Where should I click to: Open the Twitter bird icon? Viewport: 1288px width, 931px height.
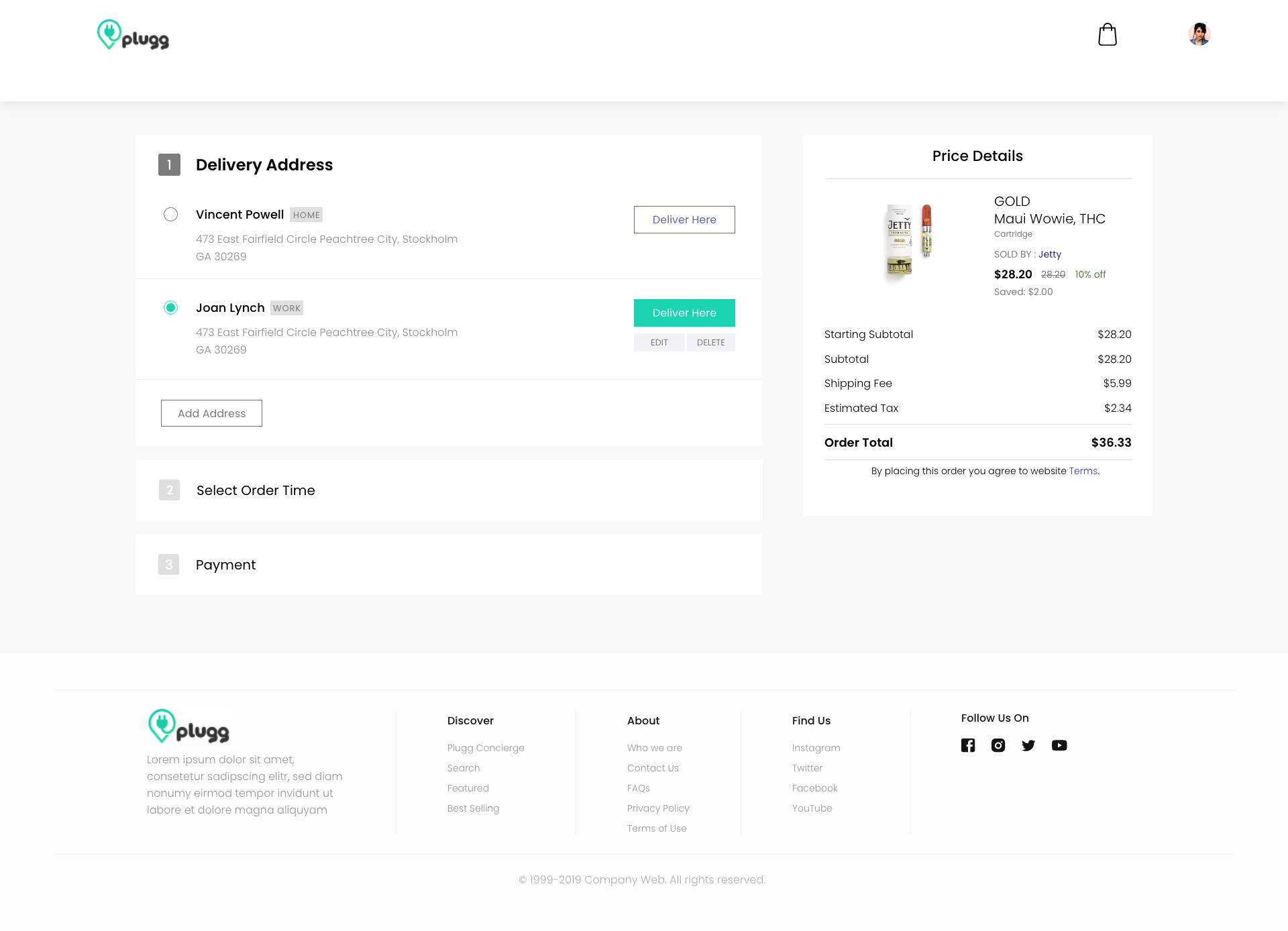(x=1028, y=745)
